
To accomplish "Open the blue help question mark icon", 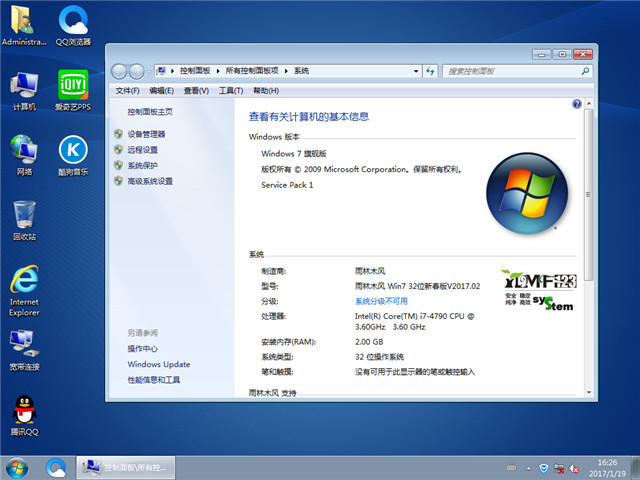I will click(x=576, y=104).
